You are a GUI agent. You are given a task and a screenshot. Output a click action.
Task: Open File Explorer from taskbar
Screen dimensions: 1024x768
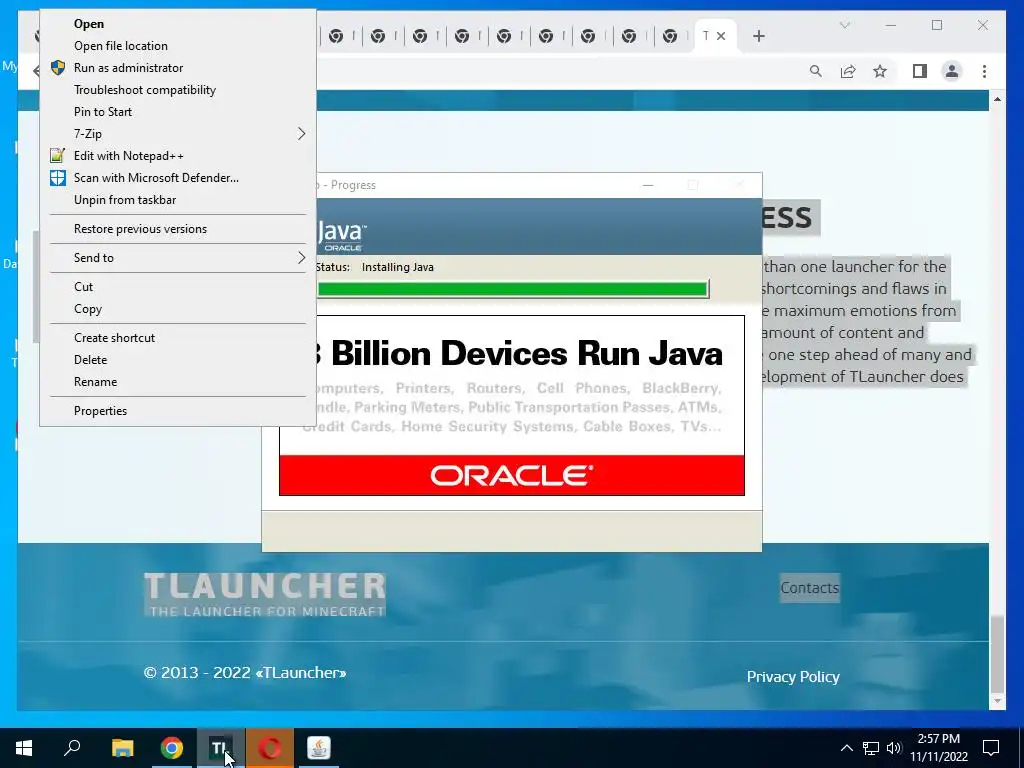[x=122, y=748]
